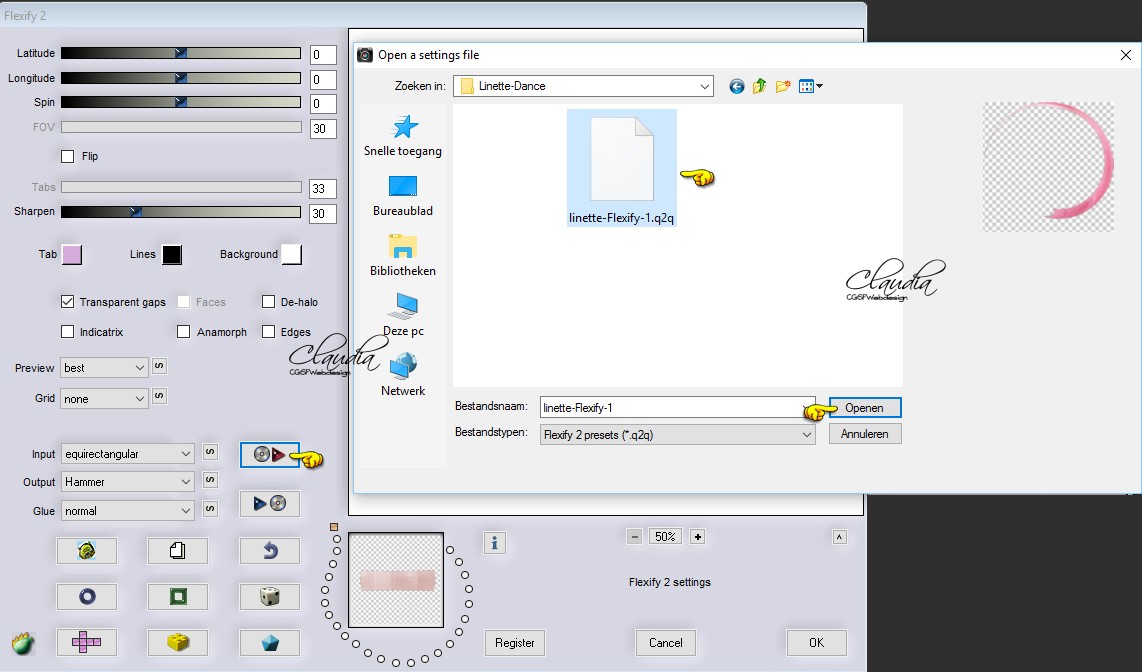This screenshot has height=672, width=1142.
Task: Click the 50% zoom level box
Action: [x=665, y=537]
